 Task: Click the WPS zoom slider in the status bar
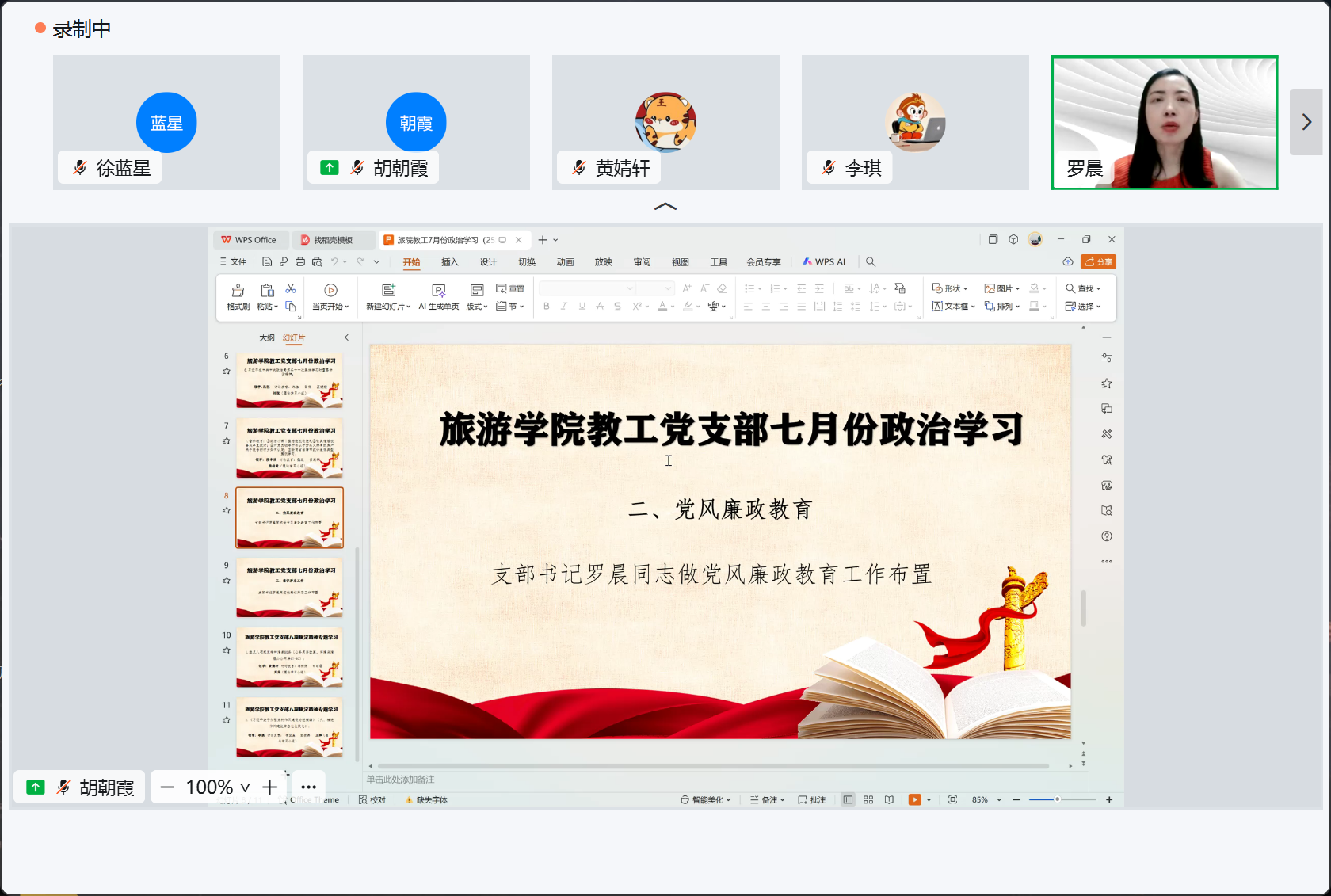point(1057,800)
